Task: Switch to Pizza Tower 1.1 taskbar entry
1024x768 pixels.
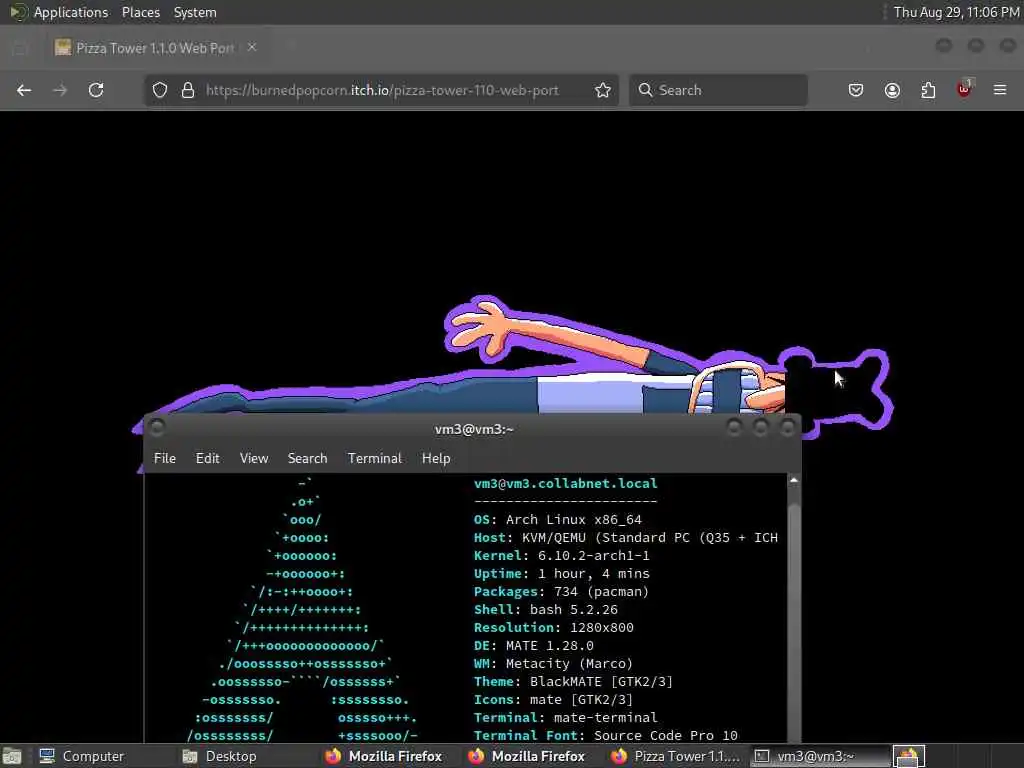Action: [x=676, y=756]
